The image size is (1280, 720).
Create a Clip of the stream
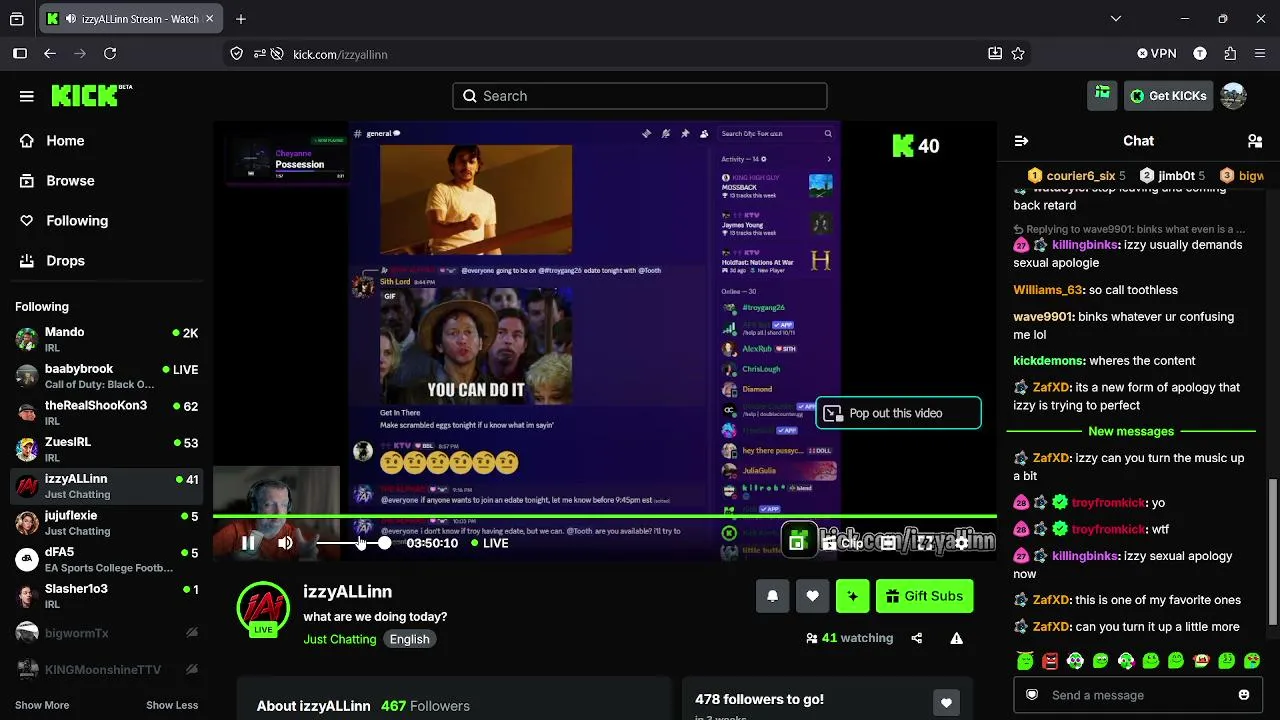click(844, 543)
